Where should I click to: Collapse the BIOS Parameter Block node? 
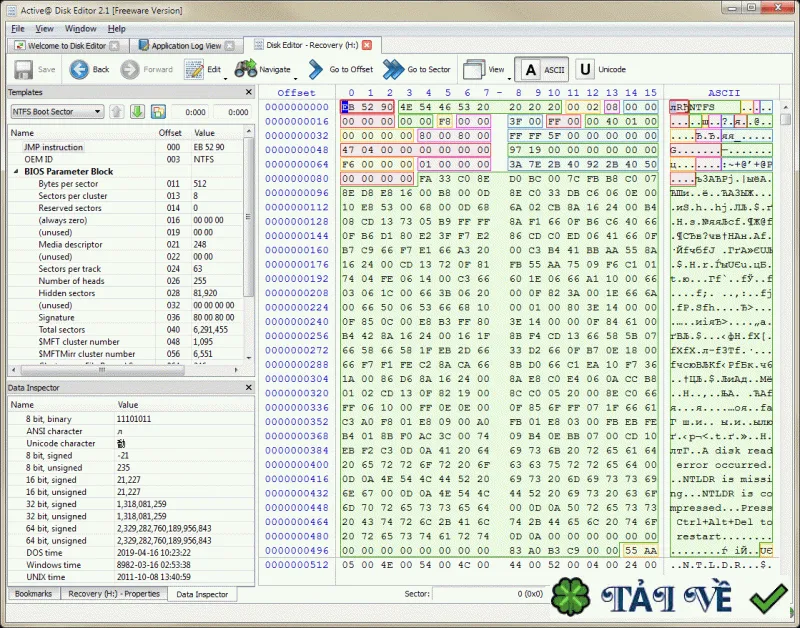click(x=15, y=171)
